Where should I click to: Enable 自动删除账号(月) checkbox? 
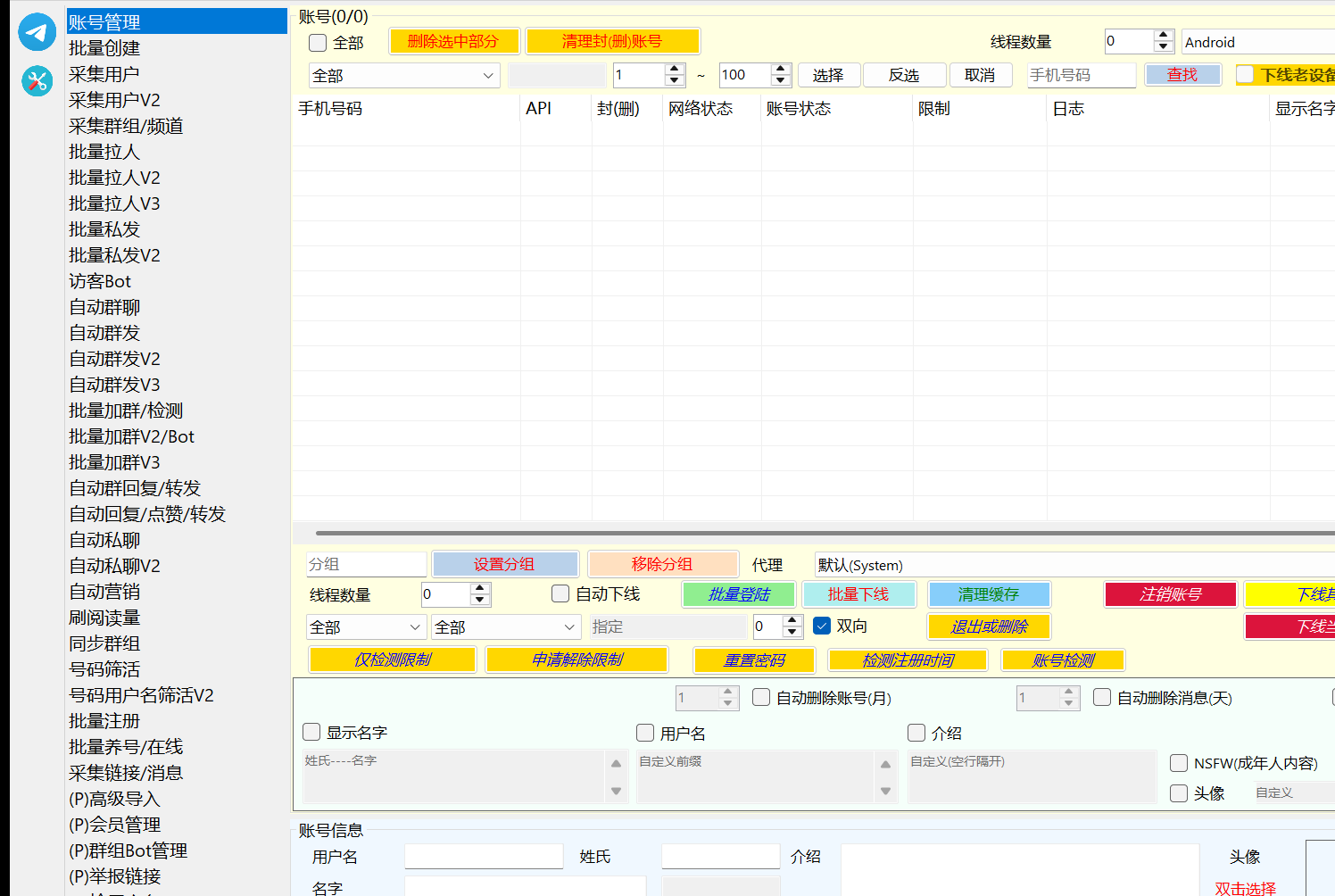coord(761,697)
